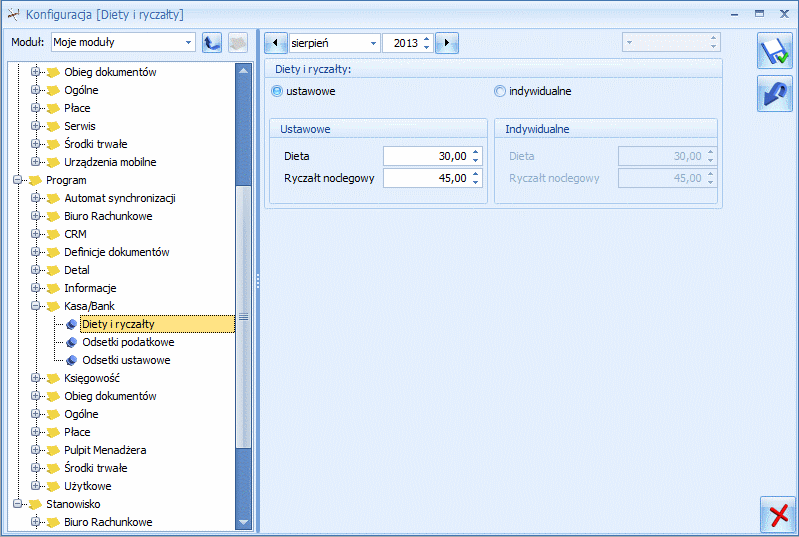
Task: Increase the ustawowe Dieta value
Action: tap(475, 152)
